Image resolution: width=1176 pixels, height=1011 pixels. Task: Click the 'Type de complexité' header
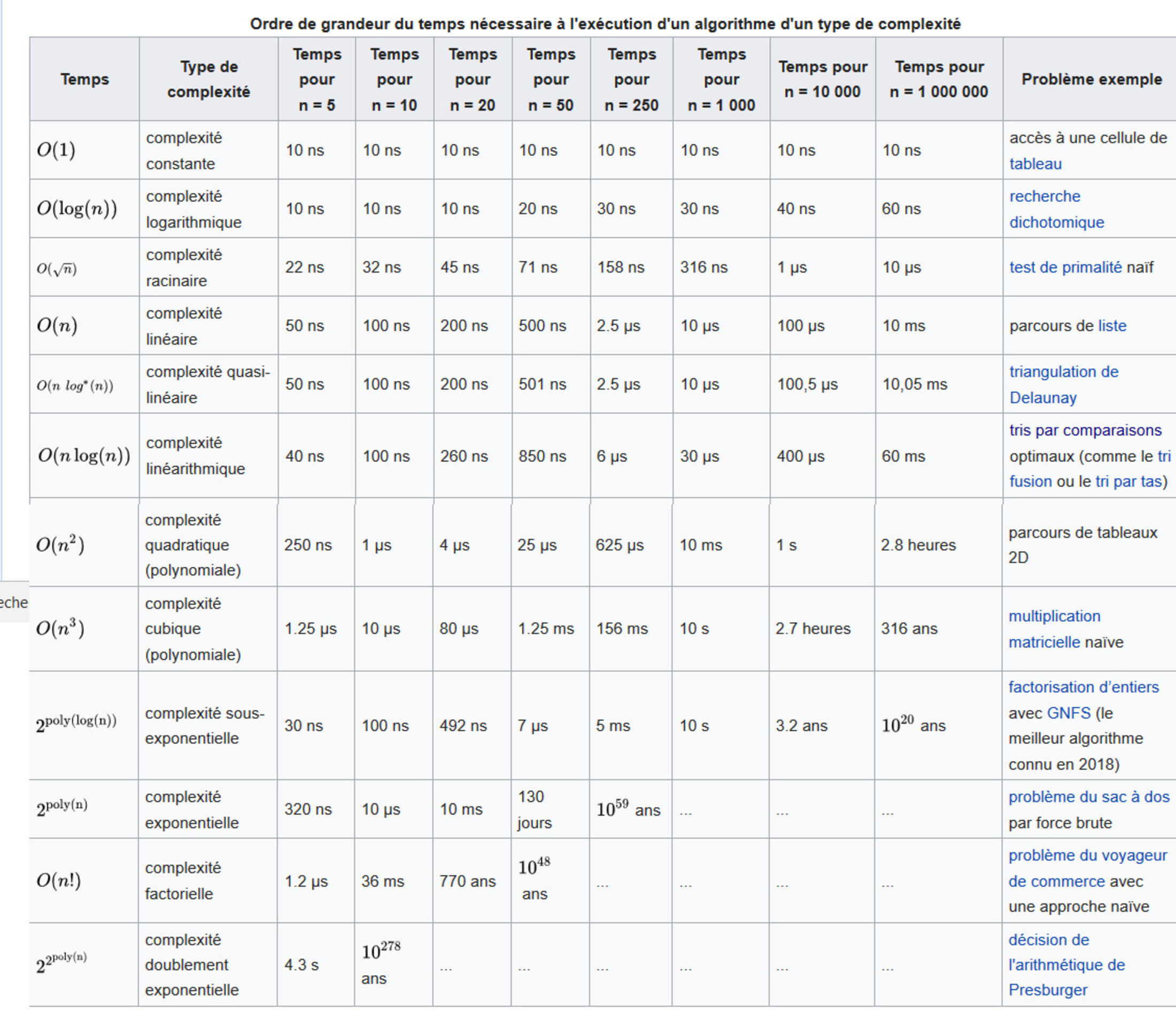[x=208, y=79]
